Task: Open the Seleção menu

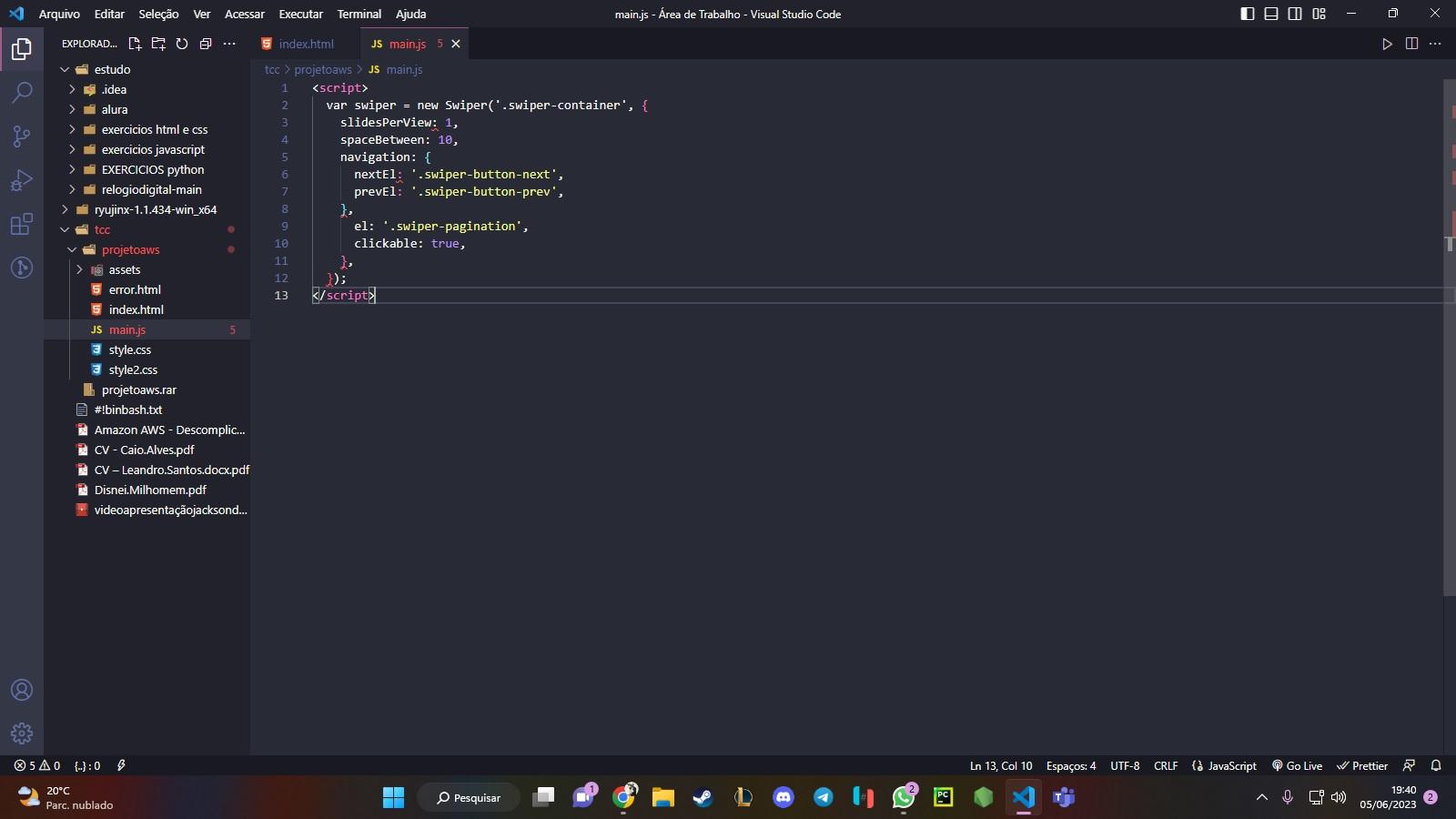Action: pos(158,14)
